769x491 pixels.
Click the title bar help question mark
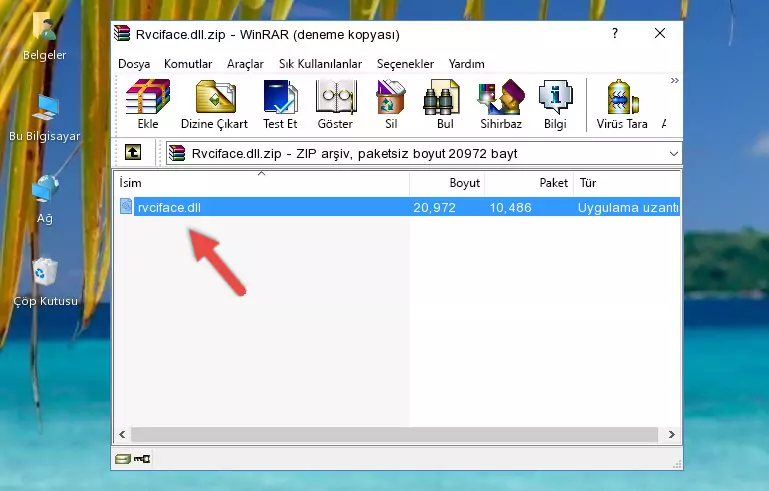[615, 33]
